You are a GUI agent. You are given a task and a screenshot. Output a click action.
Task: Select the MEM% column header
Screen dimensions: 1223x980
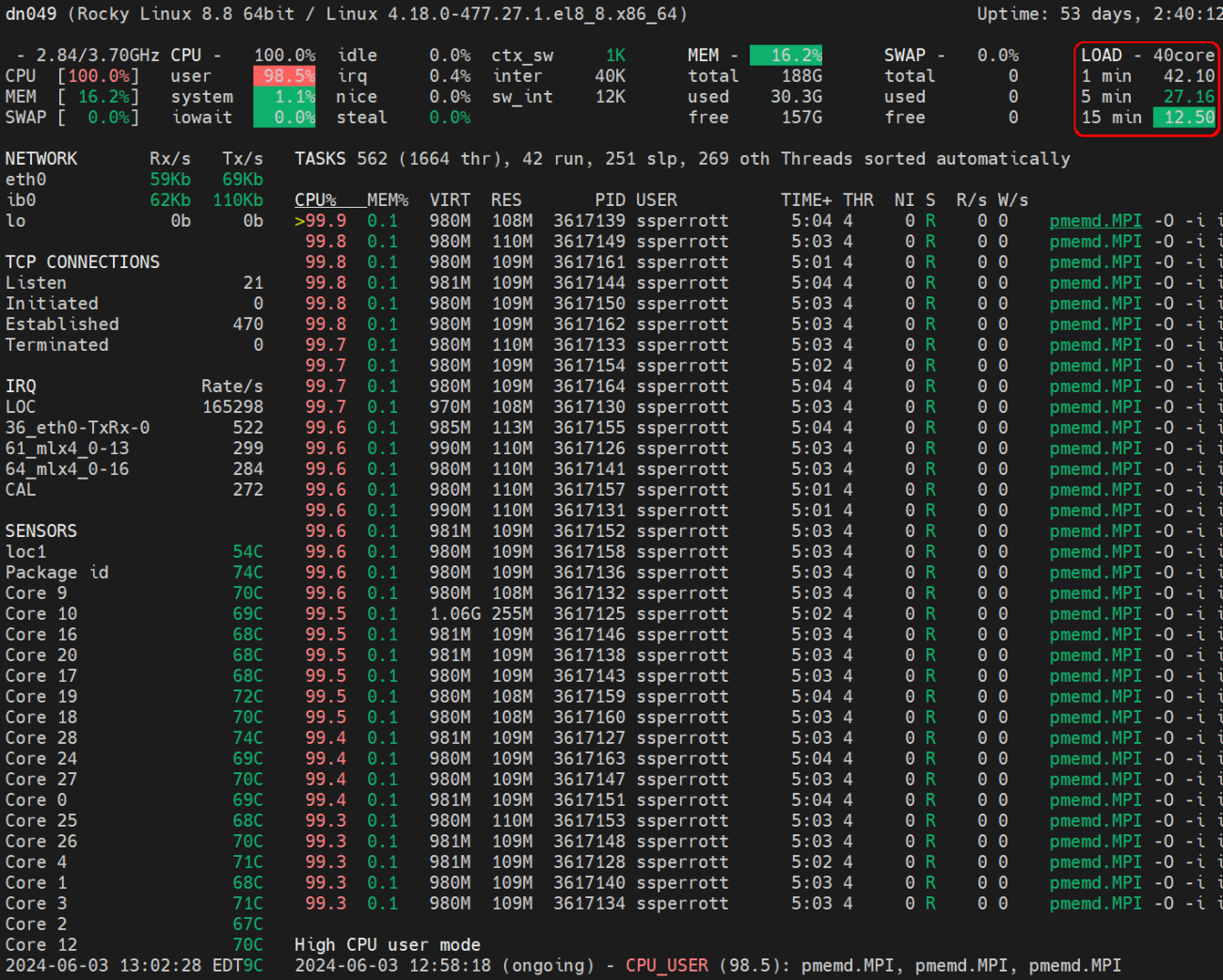click(388, 199)
